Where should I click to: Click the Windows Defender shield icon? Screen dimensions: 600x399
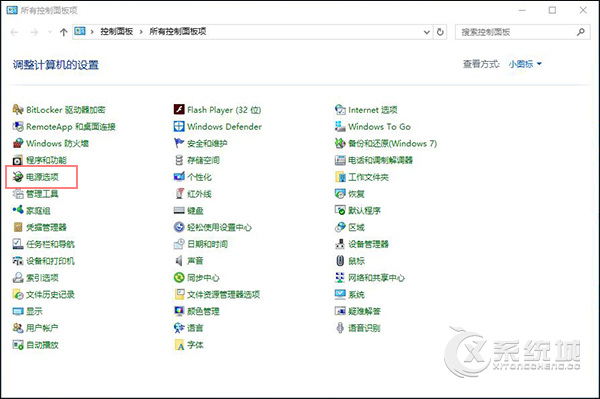179,127
